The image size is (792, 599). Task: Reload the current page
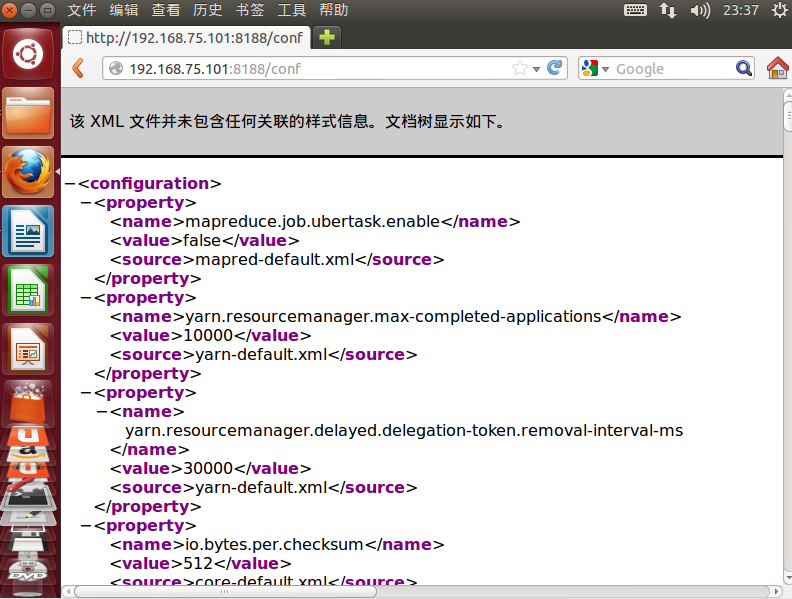554,68
